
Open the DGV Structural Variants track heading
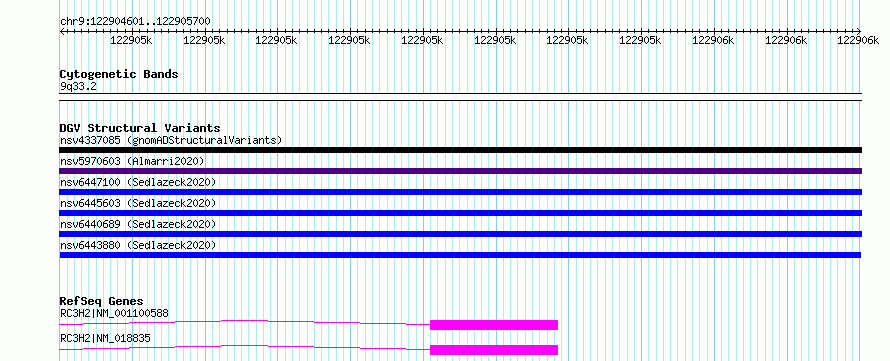(140, 128)
